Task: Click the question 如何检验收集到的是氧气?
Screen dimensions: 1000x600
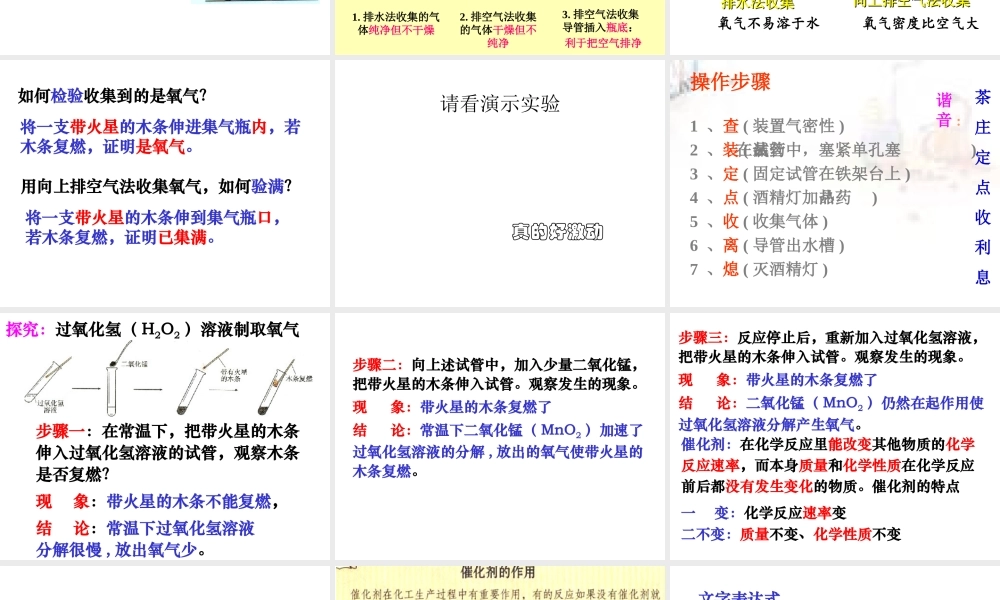Action: click(x=112, y=96)
